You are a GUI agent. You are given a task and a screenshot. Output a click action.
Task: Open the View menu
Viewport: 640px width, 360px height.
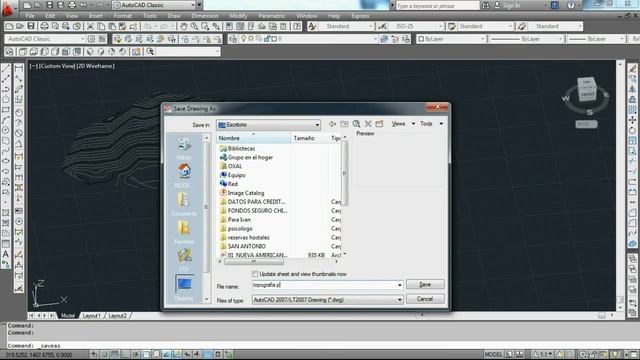coord(71,16)
